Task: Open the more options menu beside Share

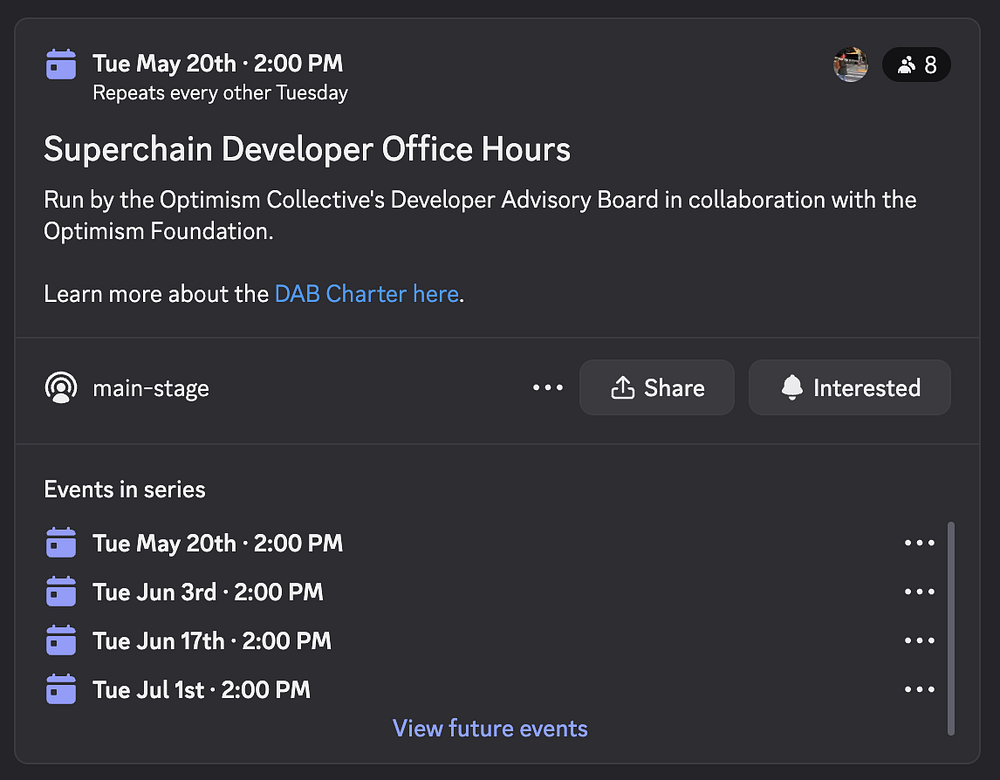Action: 548,387
